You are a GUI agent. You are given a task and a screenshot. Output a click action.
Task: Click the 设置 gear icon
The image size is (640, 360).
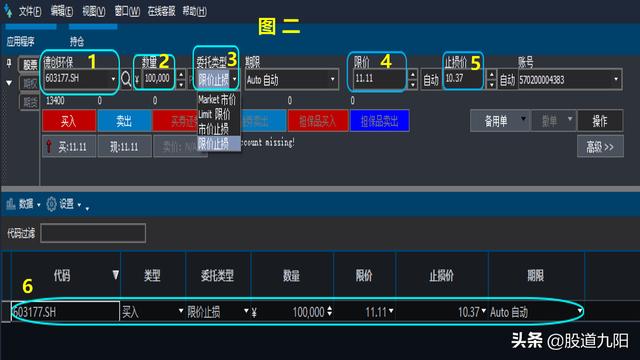(x=51, y=203)
